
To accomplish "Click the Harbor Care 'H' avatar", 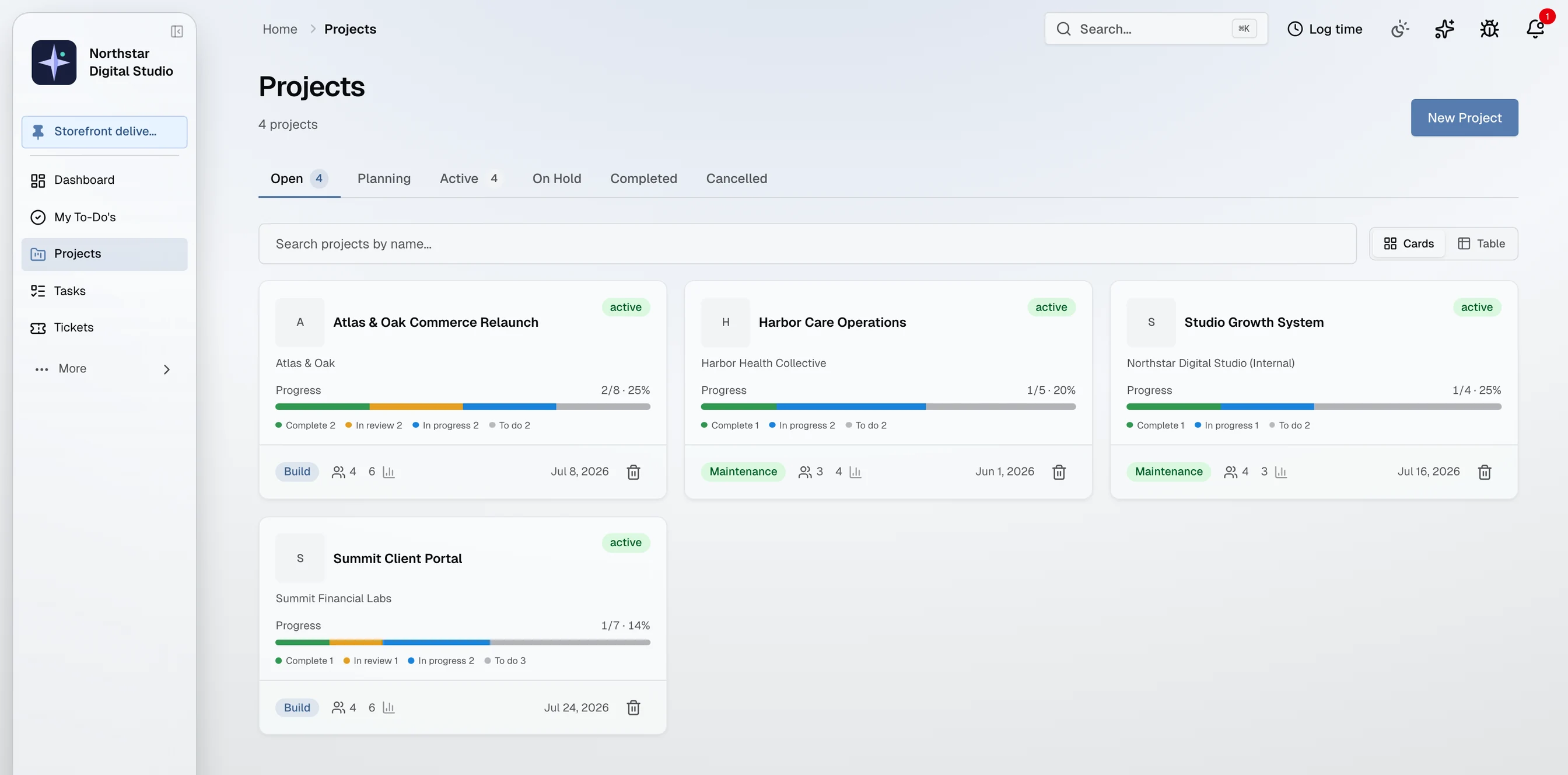I will pyautogui.click(x=725, y=322).
